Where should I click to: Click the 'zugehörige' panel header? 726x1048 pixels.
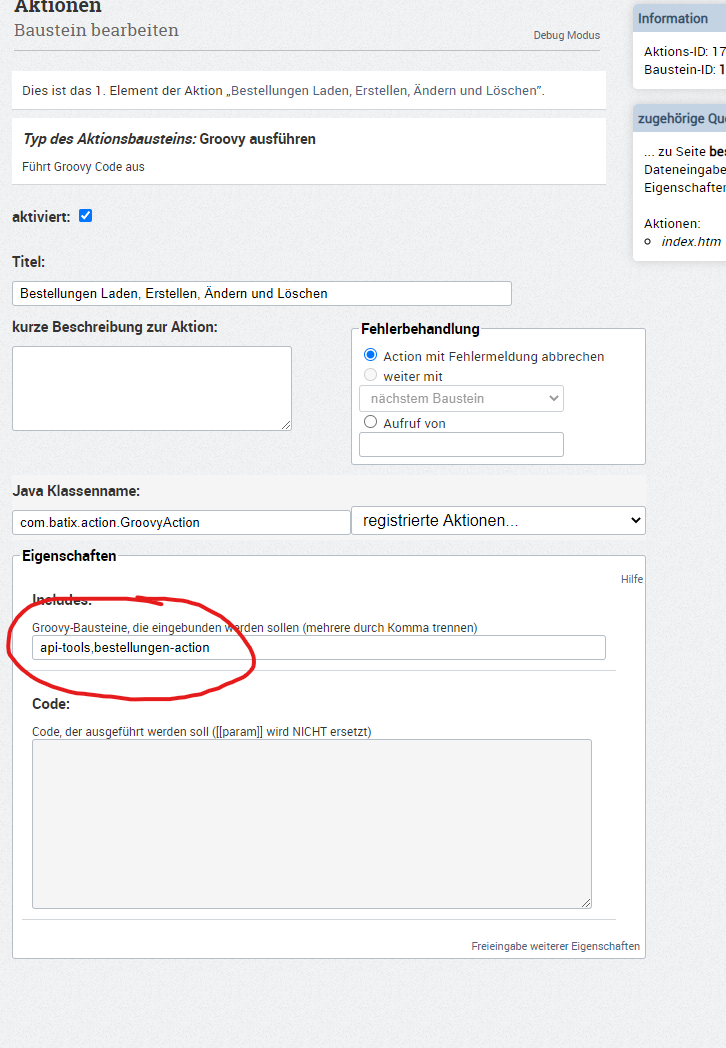[x=679, y=118]
